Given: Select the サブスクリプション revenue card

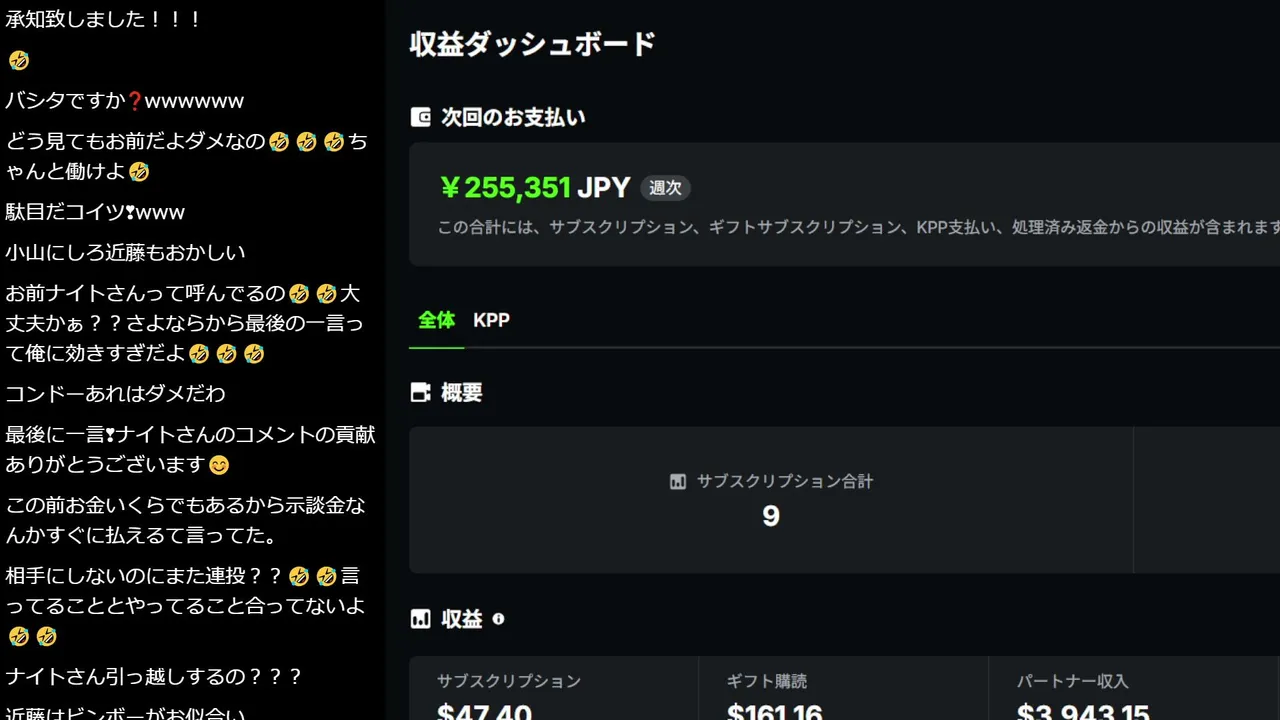Looking at the screenshot, I should click(553, 688).
